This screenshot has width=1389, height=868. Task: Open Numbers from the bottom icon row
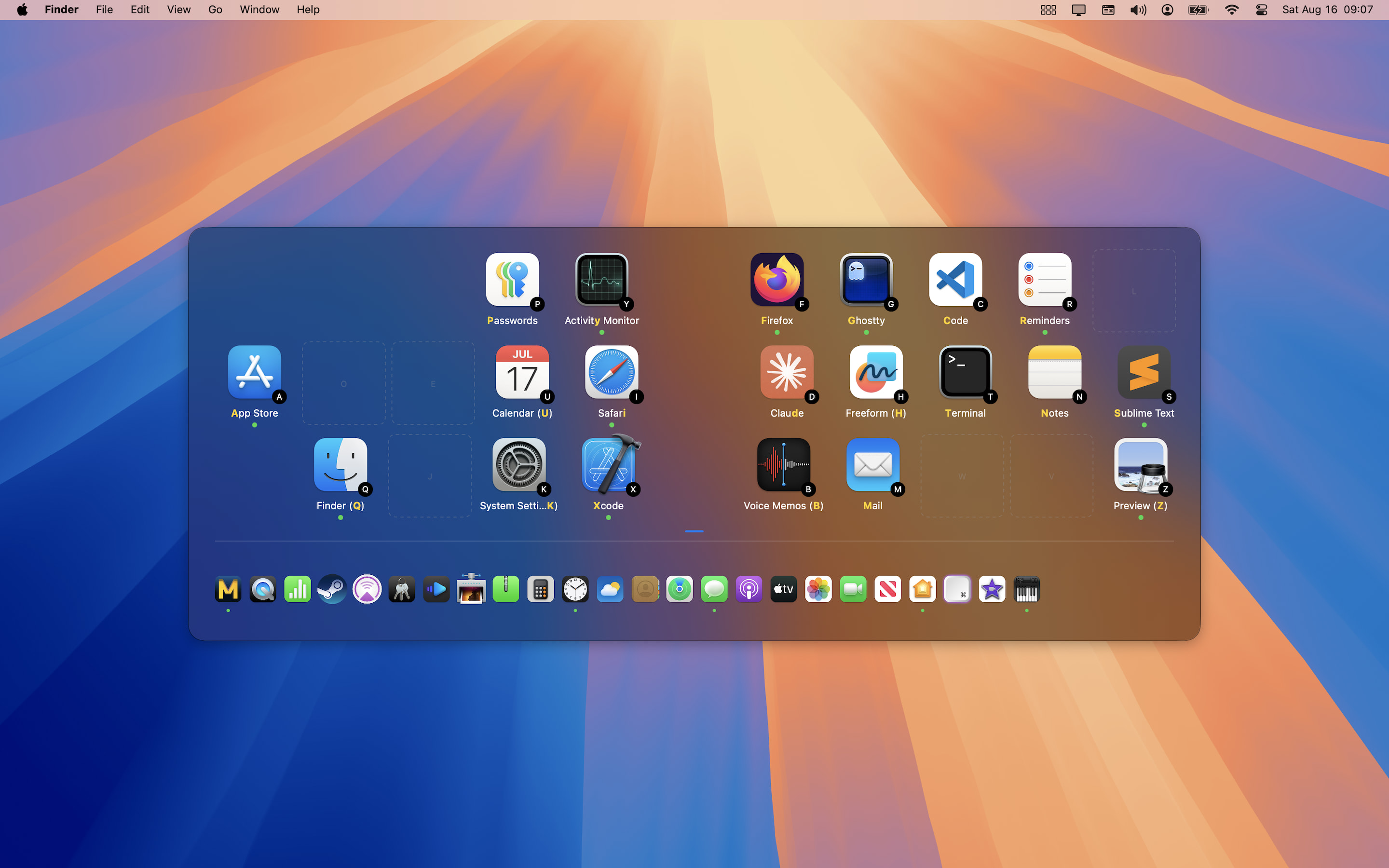tap(297, 589)
